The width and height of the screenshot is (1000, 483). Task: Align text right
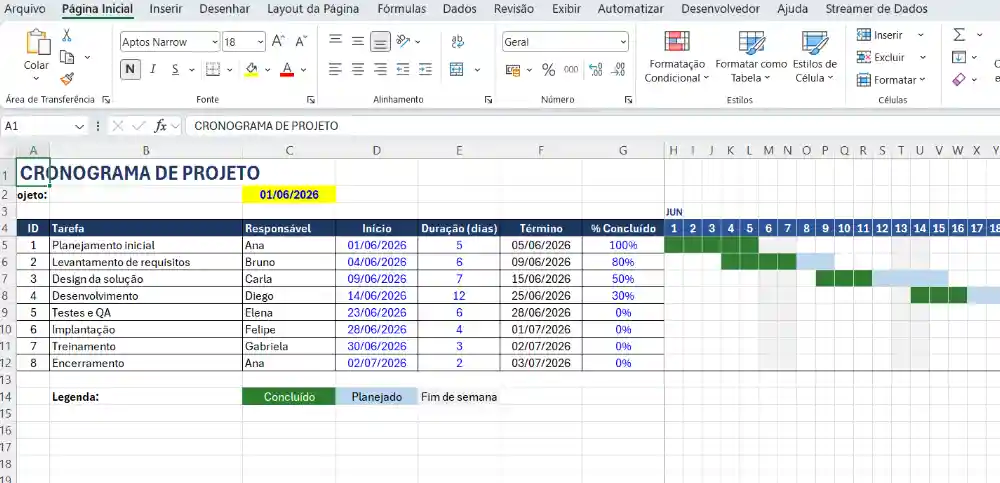pyautogui.click(x=380, y=70)
